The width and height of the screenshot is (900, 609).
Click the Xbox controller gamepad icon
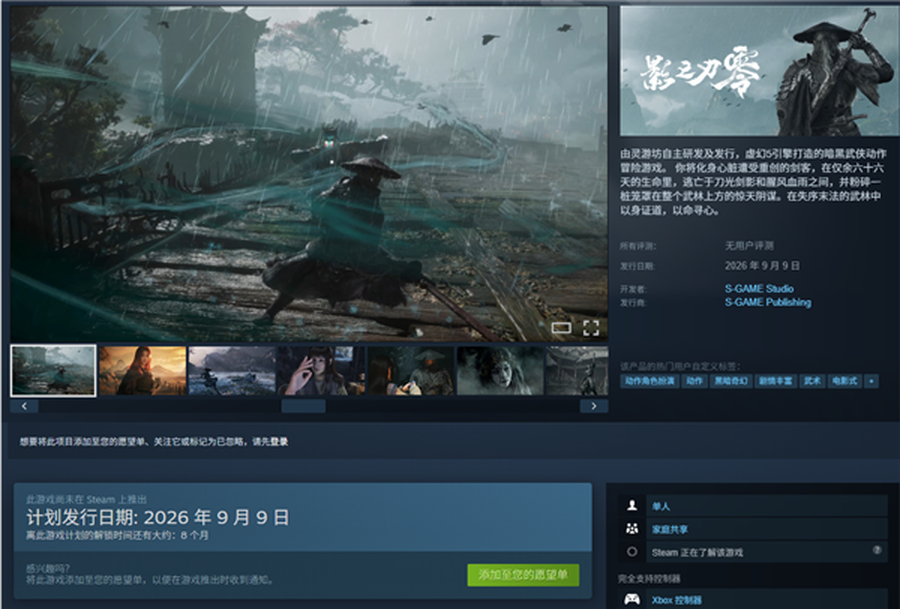coord(632,600)
